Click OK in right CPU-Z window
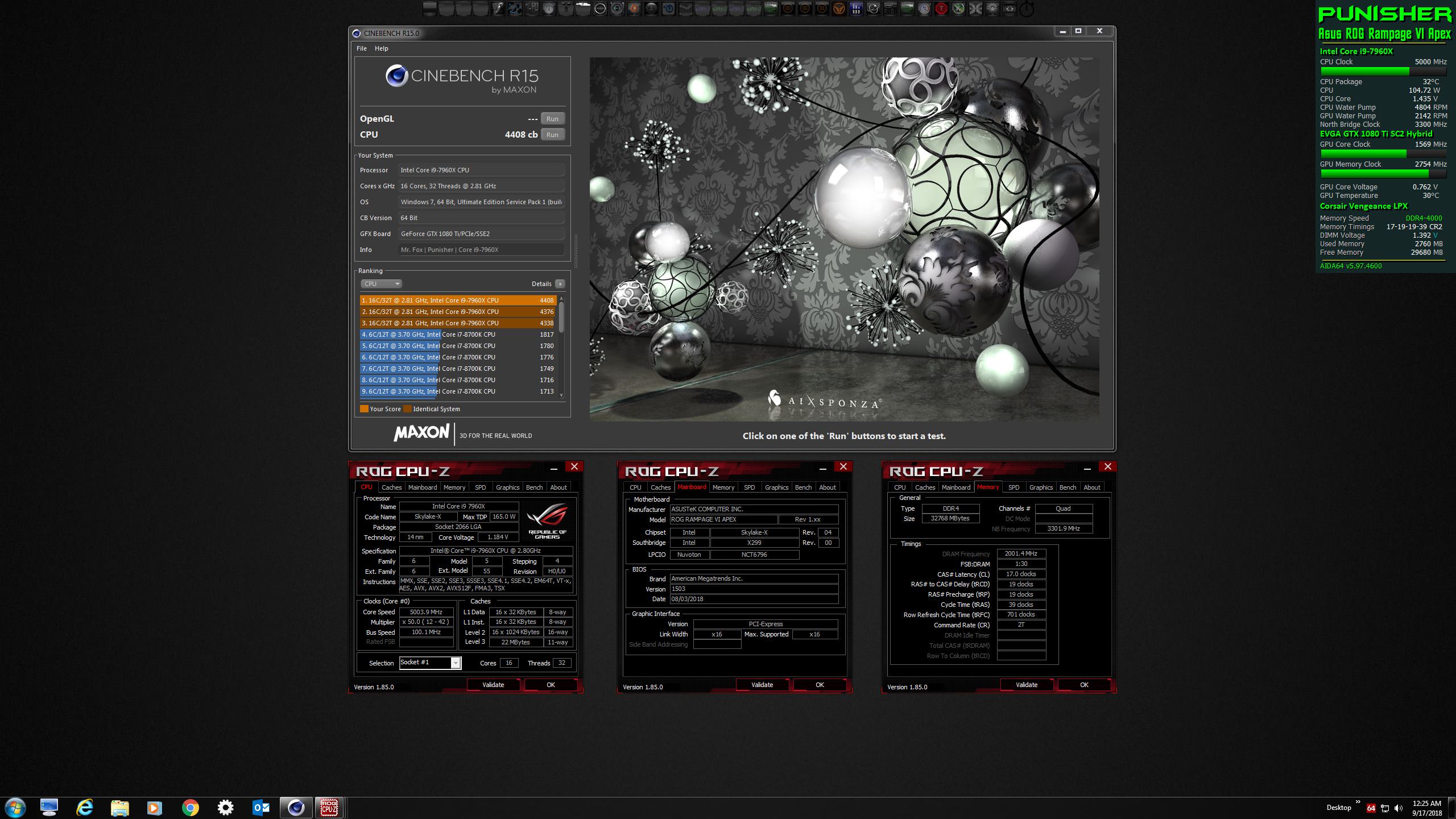Image resolution: width=1456 pixels, height=819 pixels. [x=1084, y=685]
